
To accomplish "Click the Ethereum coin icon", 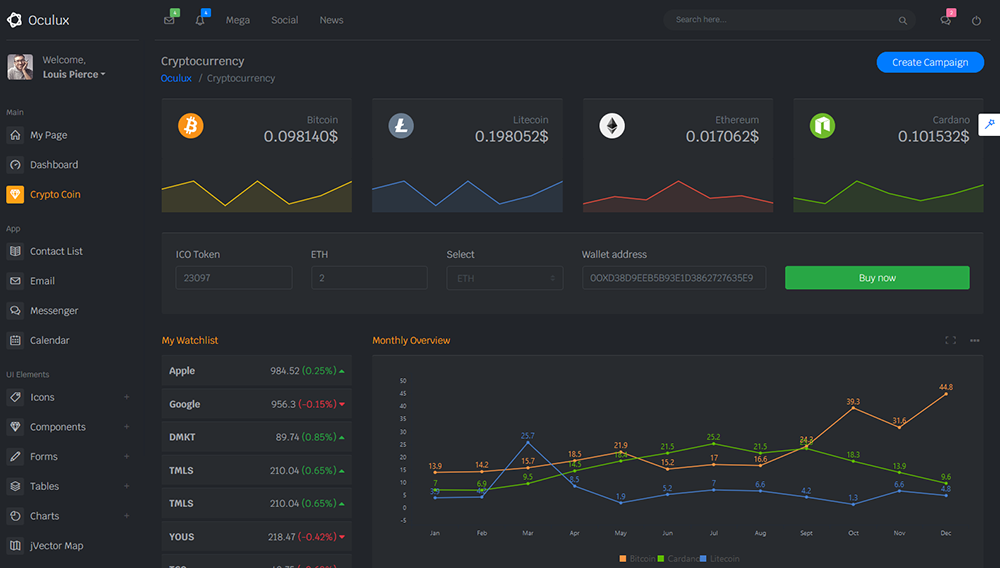I will (612, 125).
